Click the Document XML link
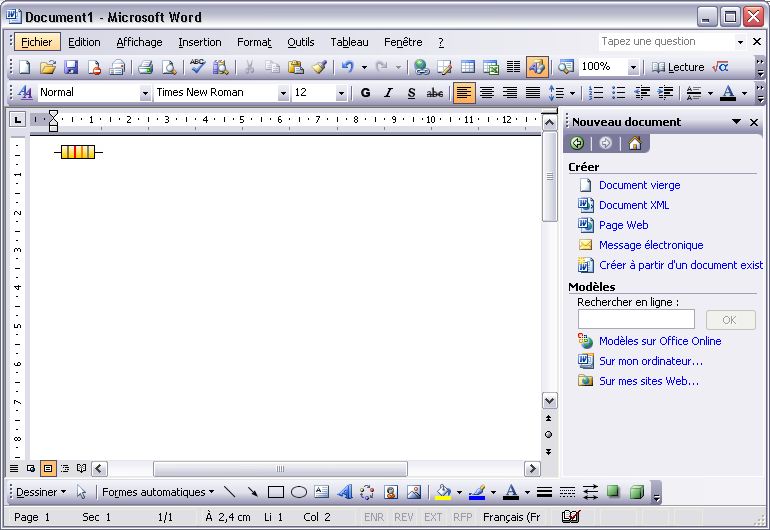 click(633, 205)
